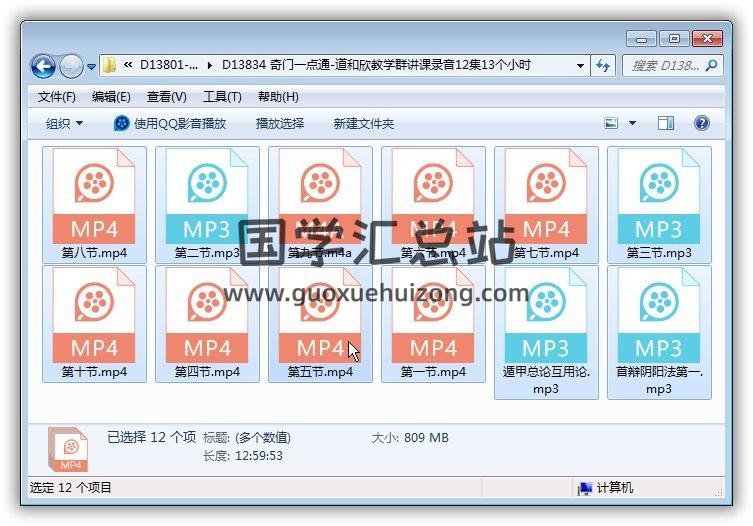Expand the arrow after D13801-... breadcrumb
The height and width of the screenshot is (526, 753).
(x=210, y=65)
